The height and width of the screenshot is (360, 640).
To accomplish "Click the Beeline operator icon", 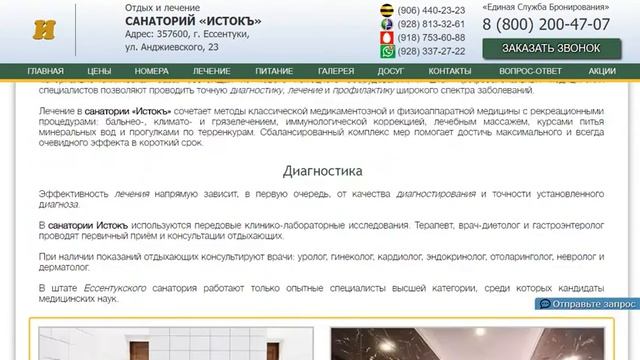I will click(x=387, y=10).
